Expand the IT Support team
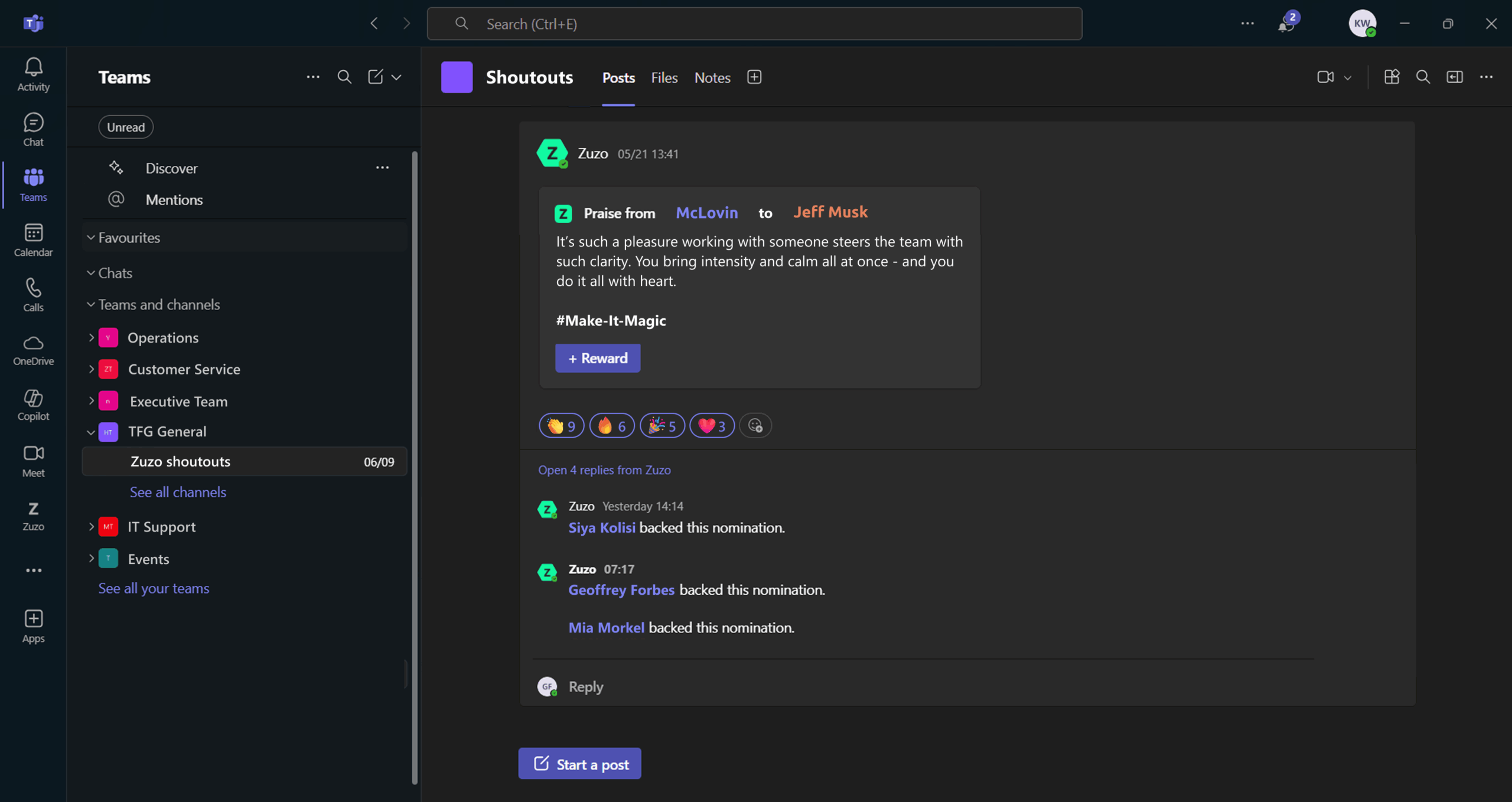 click(91, 526)
